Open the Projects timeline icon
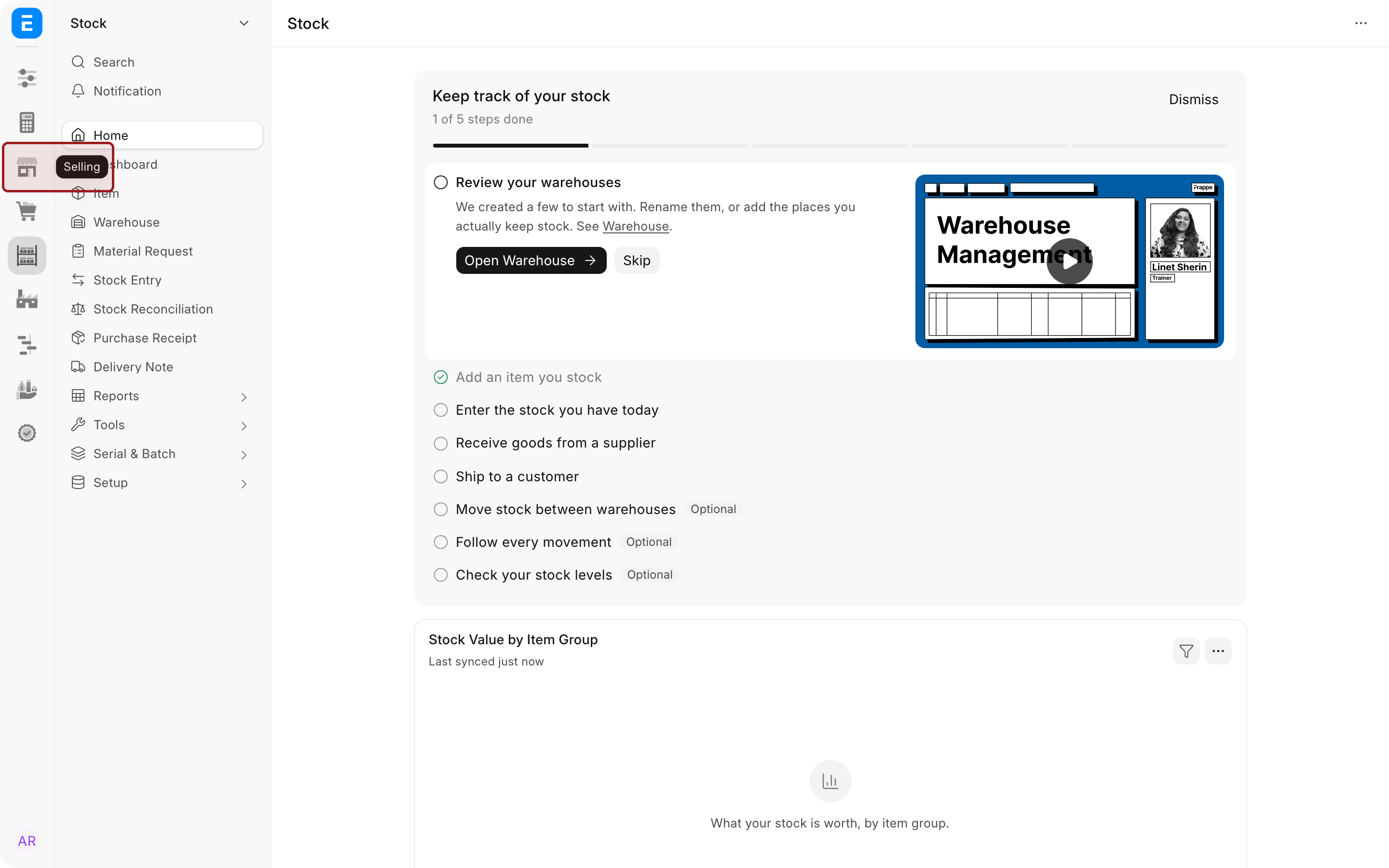The height and width of the screenshot is (868, 1389). (x=27, y=344)
